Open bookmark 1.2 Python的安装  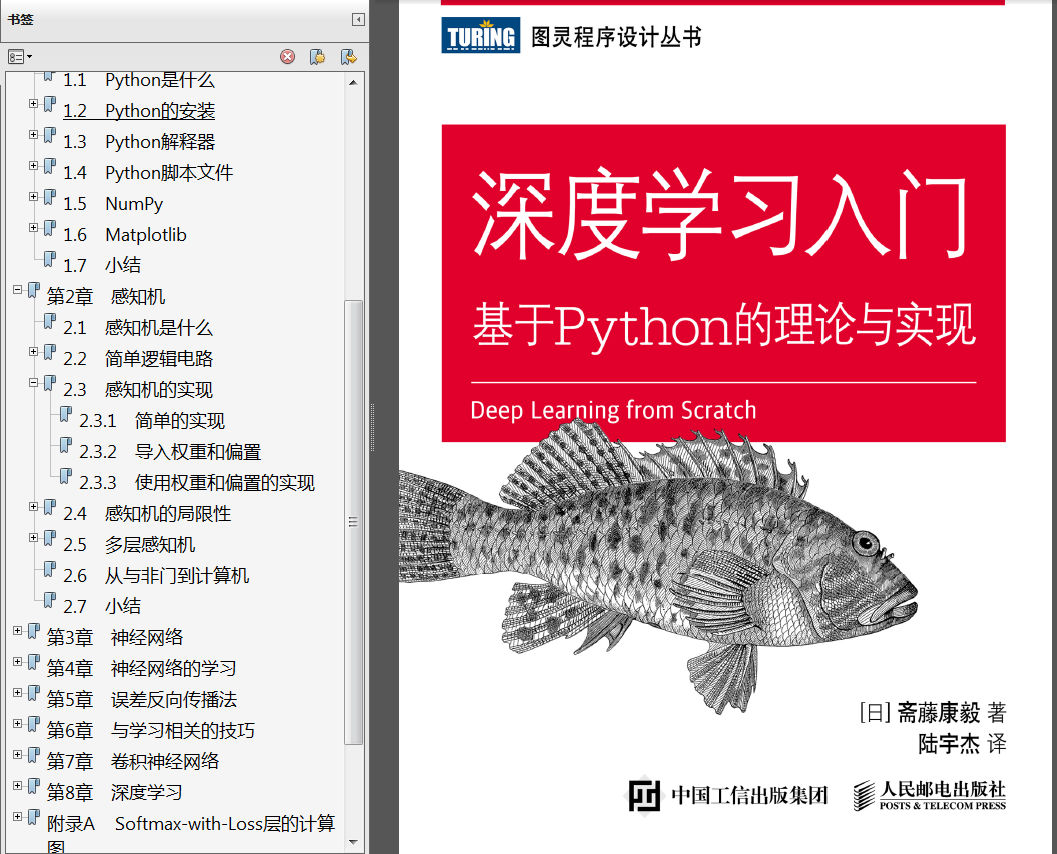click(x=139, y=111)
